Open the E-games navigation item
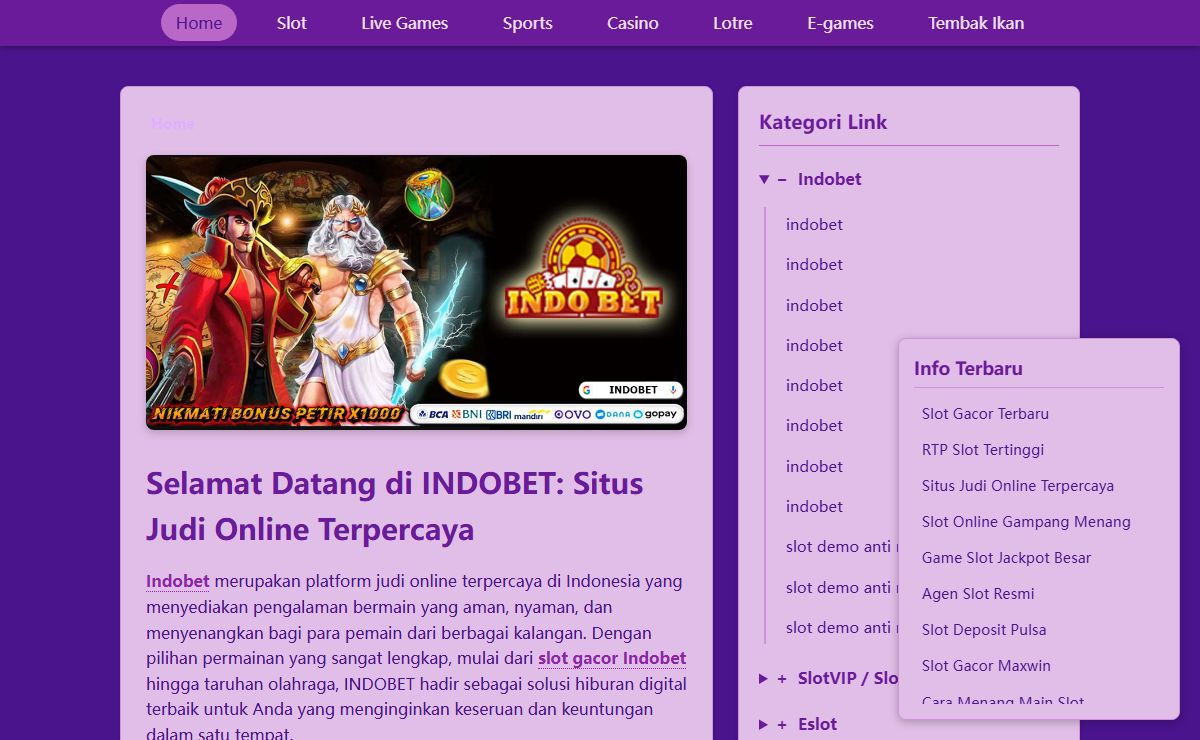1200x740 pixels. pos(840,23)
